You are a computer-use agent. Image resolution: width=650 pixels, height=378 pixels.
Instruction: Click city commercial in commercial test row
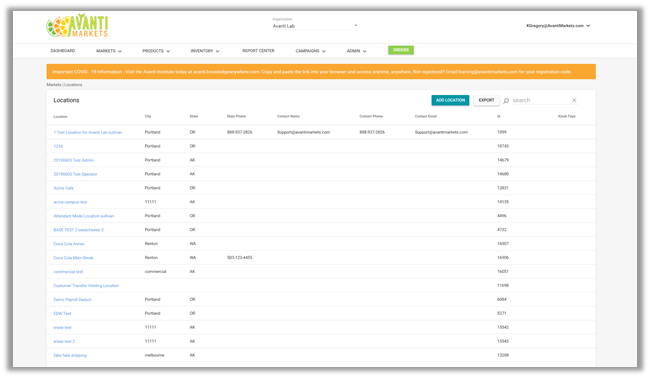(x=155, y=272)
